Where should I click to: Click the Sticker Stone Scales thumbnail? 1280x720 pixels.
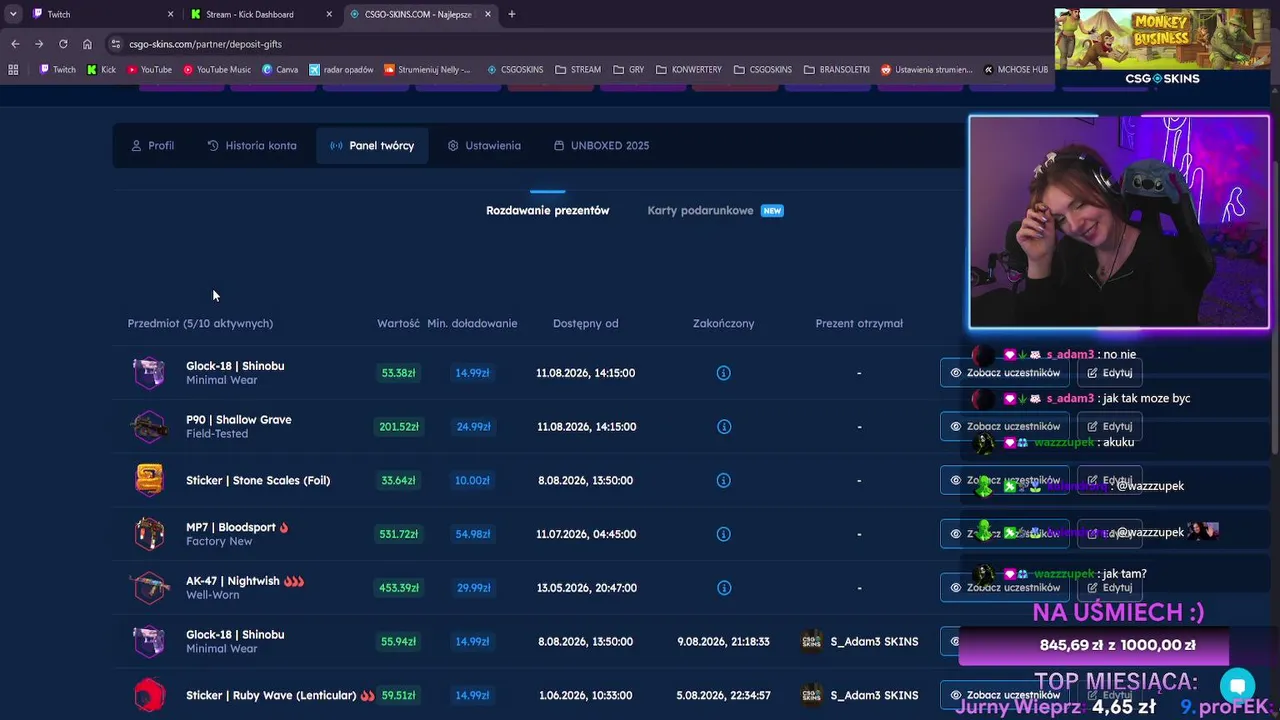coord(149,481)
